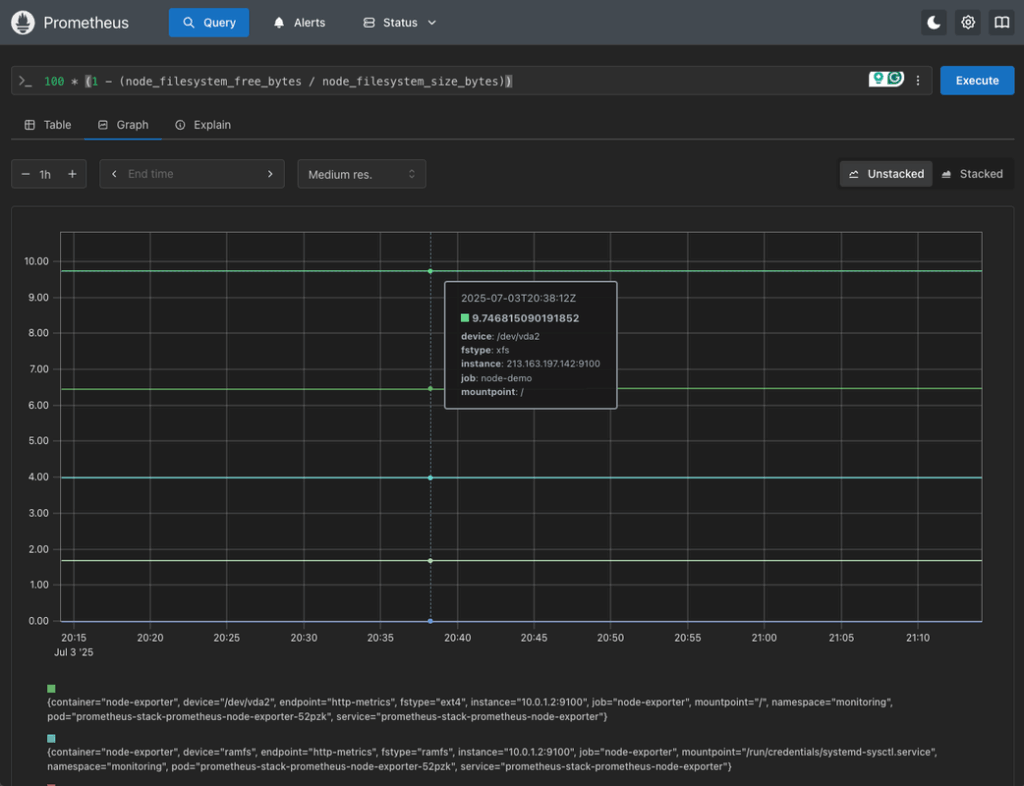This screenshot has width=1024, height=786.
Task: Click the data point on the 6.4 line
Action: click(x=430, y=388)
